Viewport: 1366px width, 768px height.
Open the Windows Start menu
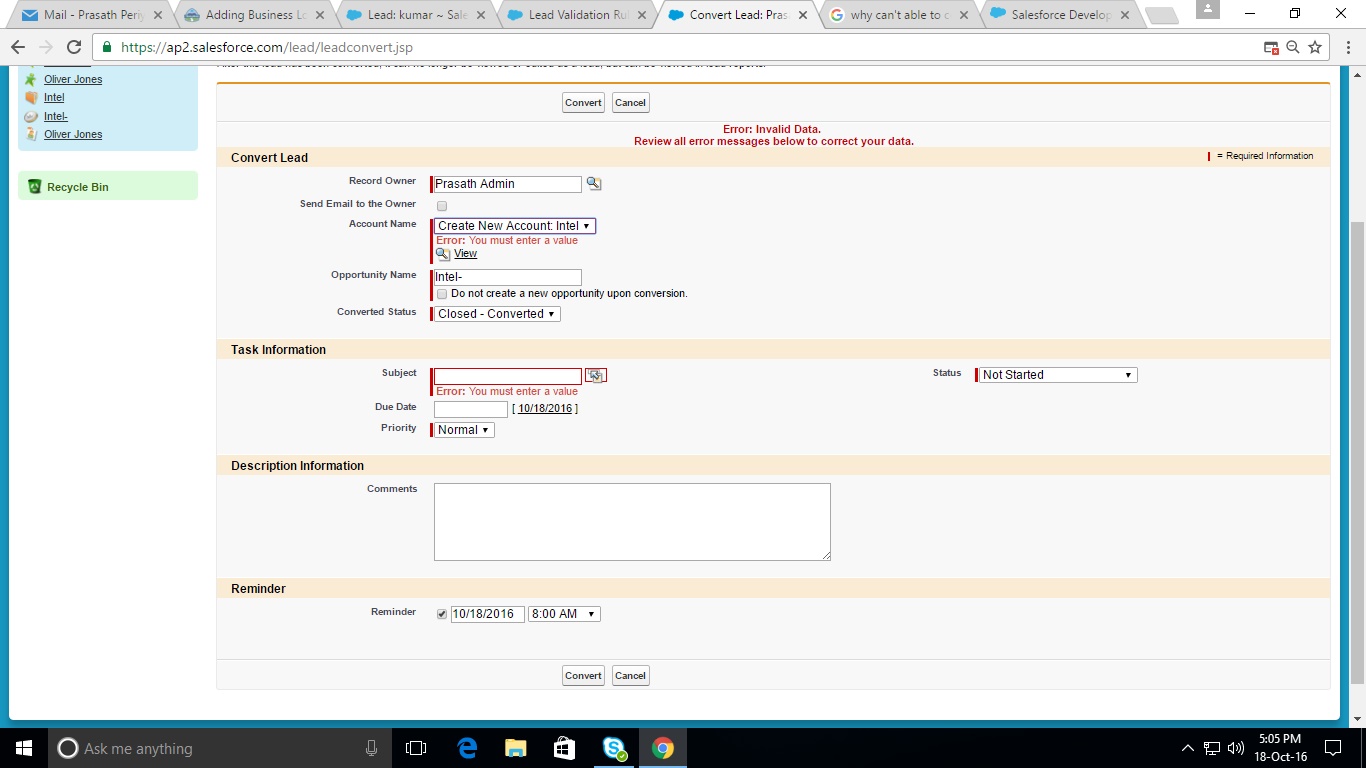[24, 748]
